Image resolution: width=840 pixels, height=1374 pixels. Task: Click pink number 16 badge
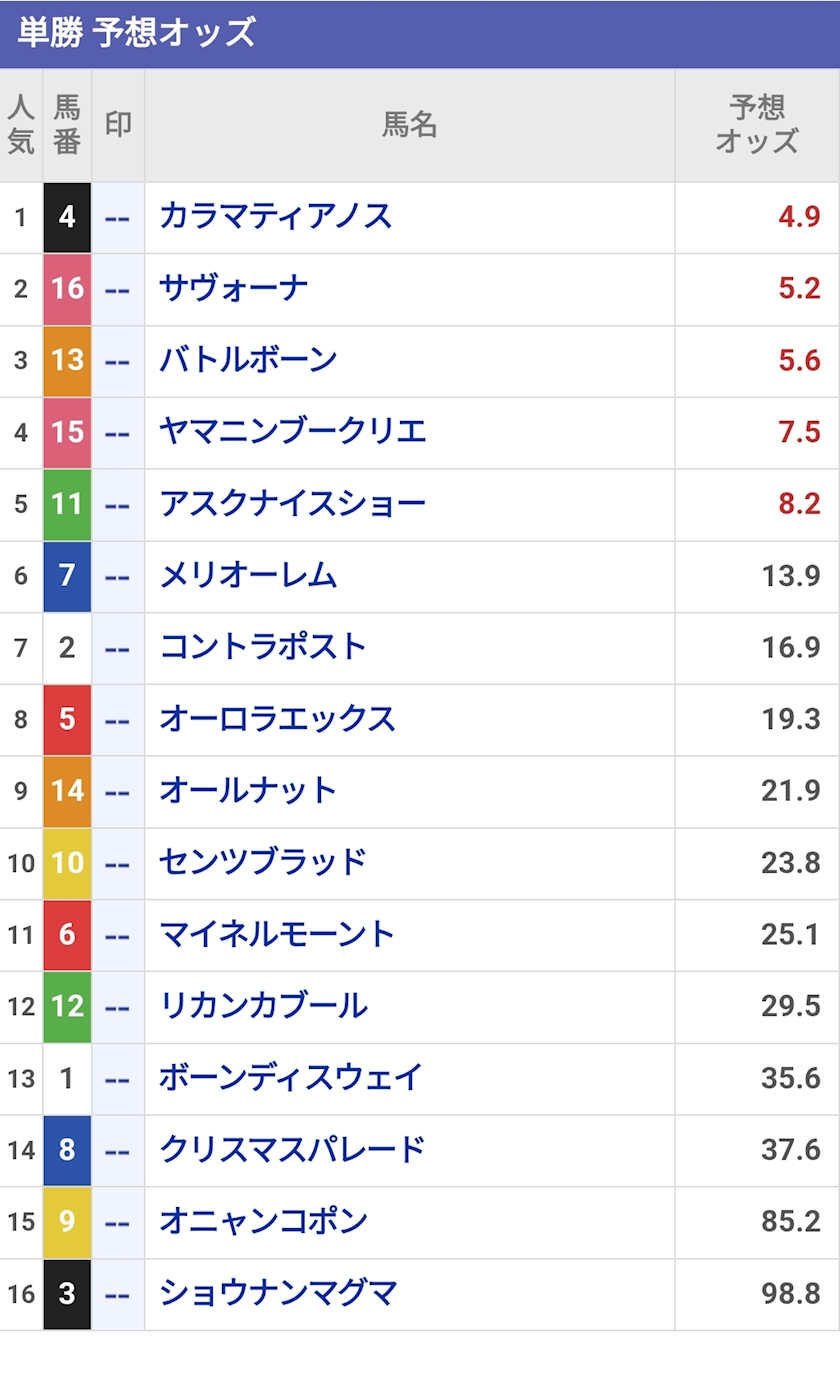[67, 289]
